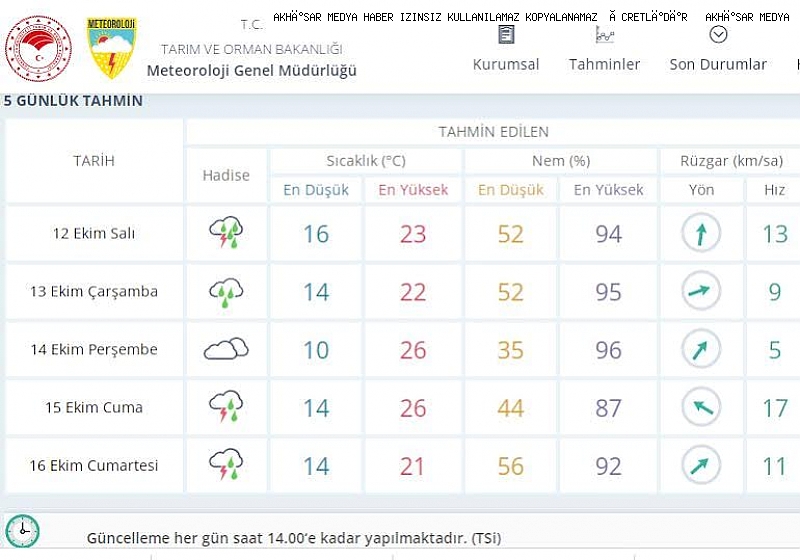Screen dimensions: 800x560
Task: Click the Ministry of Agriculture red emblem logo
Action: click(x=38, y=49)
